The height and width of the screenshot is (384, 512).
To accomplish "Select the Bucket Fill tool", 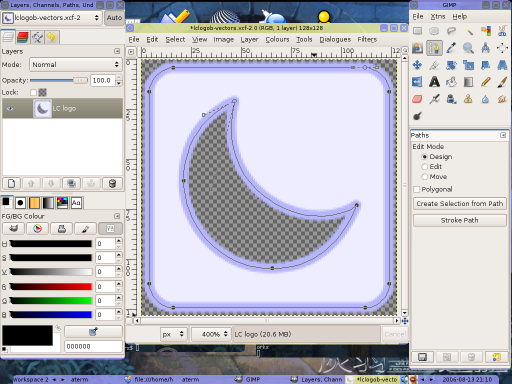I will (x=451, y=82).
